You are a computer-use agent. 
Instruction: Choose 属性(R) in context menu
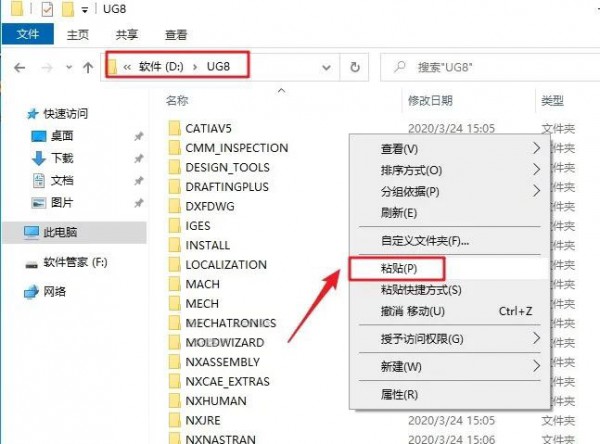coord(450,394)
